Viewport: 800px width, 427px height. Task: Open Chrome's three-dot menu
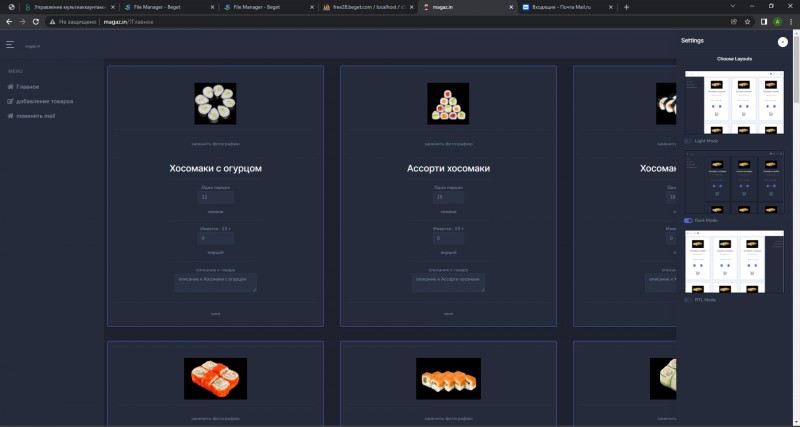pyautogui.click(x=790, y=22)
